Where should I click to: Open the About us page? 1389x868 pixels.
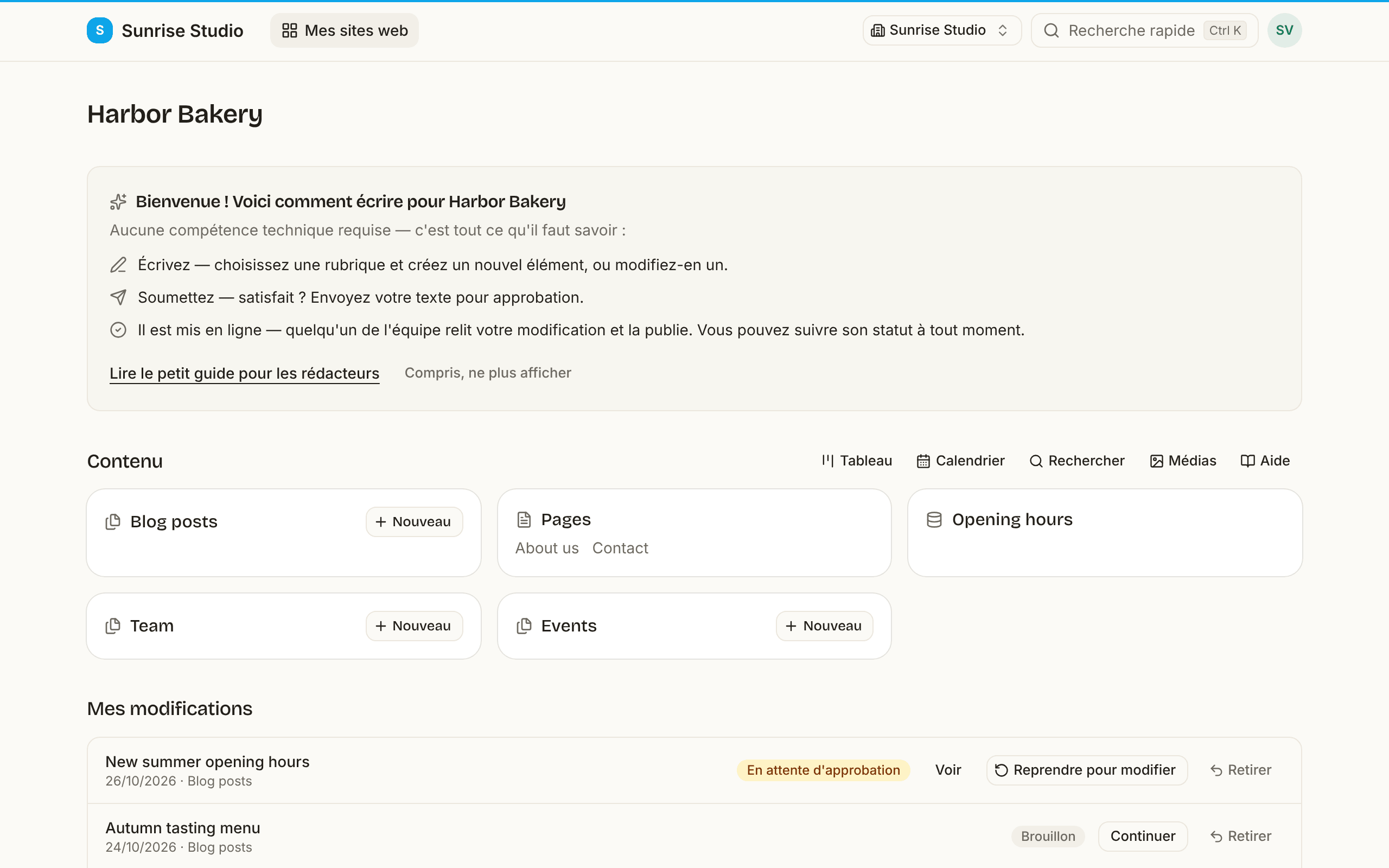click(x=547, y=548)
